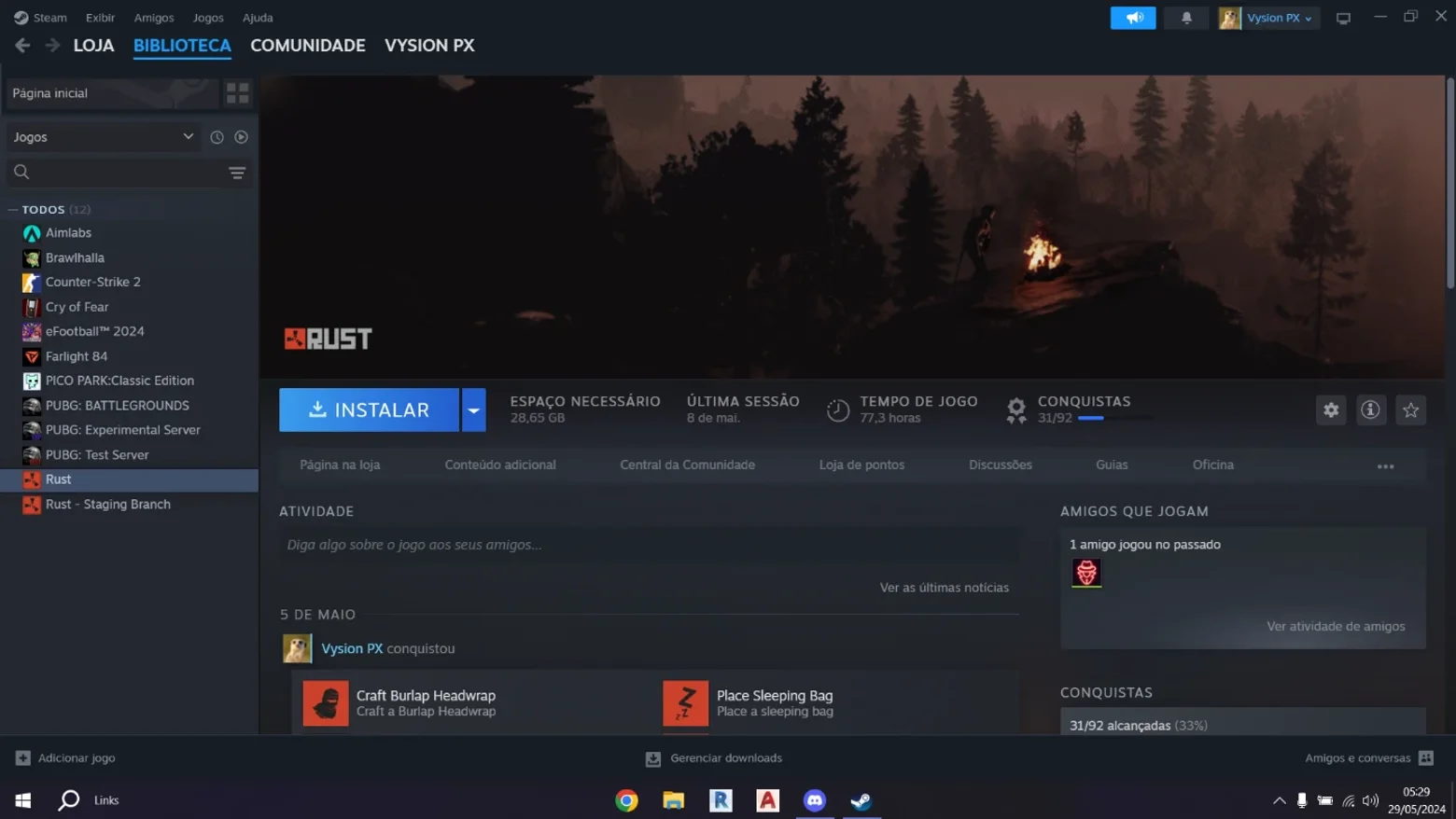Select Cry of Fear in the library

click(129, 307)
